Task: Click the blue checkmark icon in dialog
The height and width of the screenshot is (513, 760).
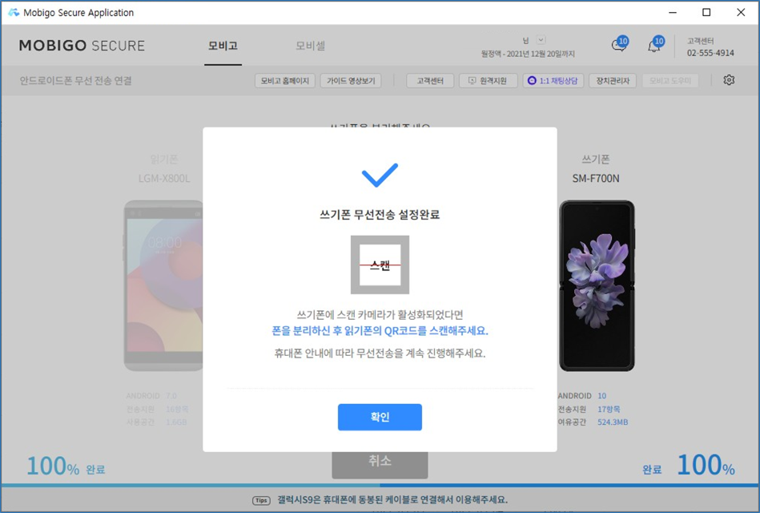Action: coord(380,175)
